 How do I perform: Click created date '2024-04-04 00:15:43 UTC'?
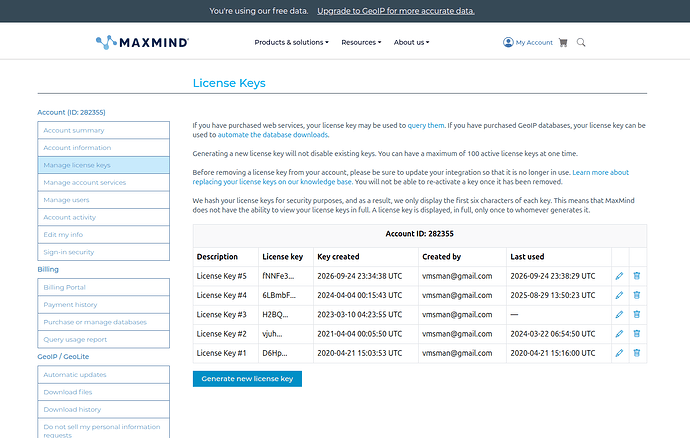(360, 295)
